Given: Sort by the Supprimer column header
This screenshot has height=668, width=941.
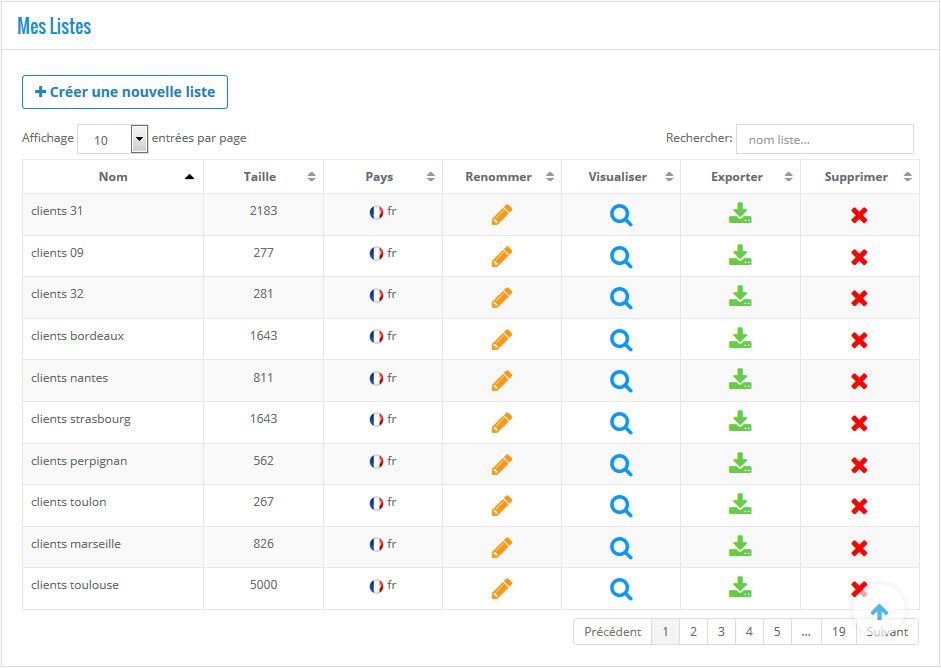Looking at the screenshot, I should pyautogui.click(x=859, y=176).
